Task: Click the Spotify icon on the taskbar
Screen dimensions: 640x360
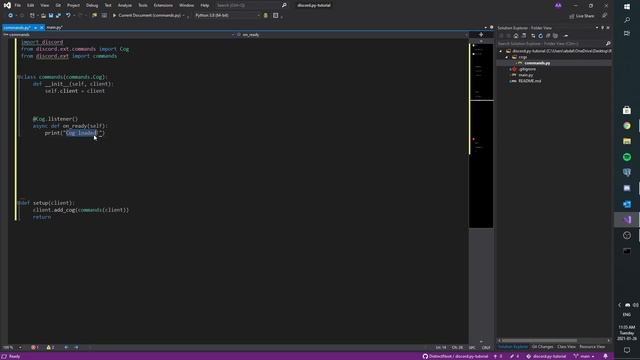Action: click(x=627, y=157)
